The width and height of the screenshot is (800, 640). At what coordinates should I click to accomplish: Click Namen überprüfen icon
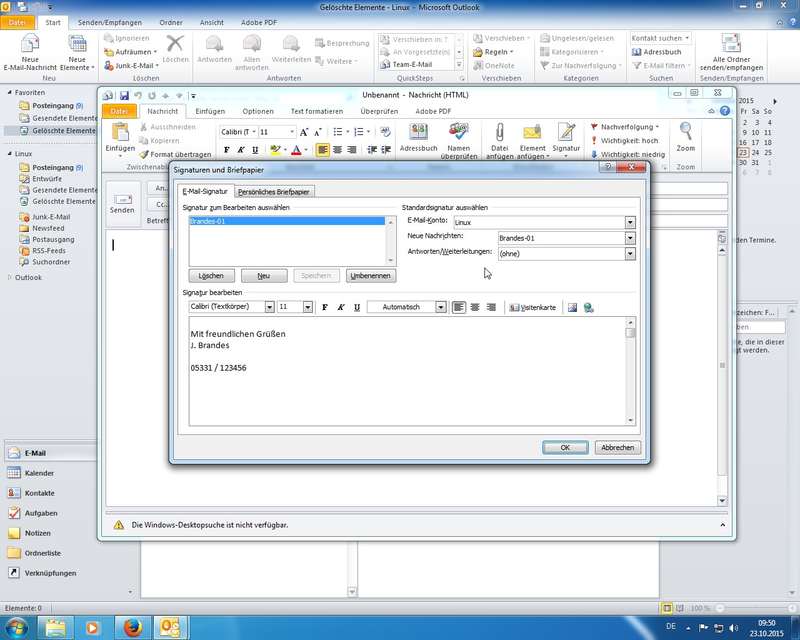coord(459,140)
